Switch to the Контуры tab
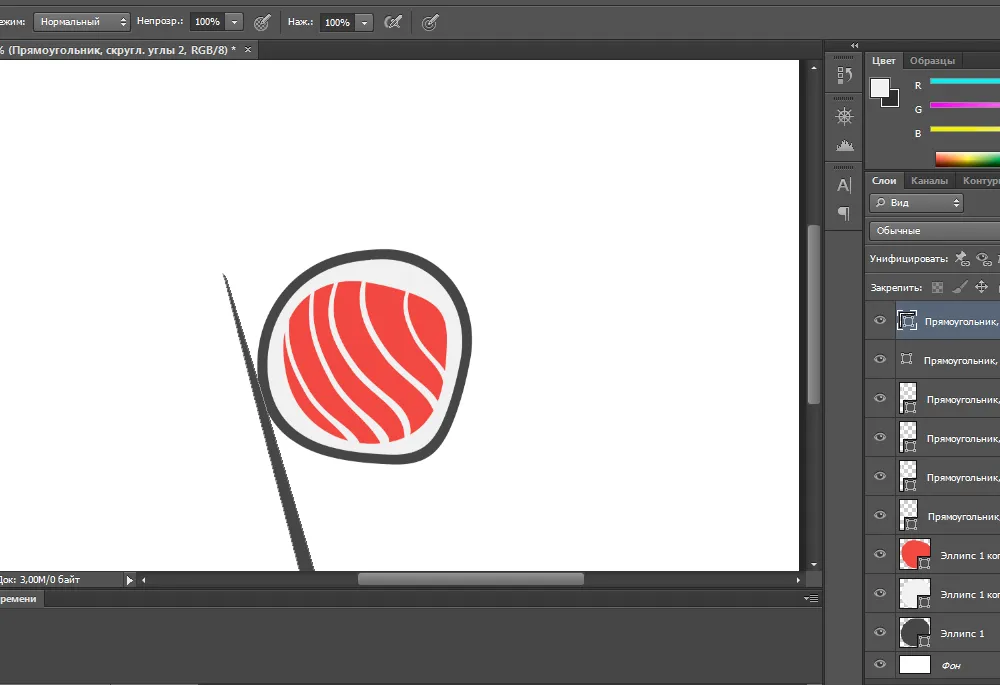Viewport: 1000px width, 685px height. pyautogui.click(x=981, y=180)
